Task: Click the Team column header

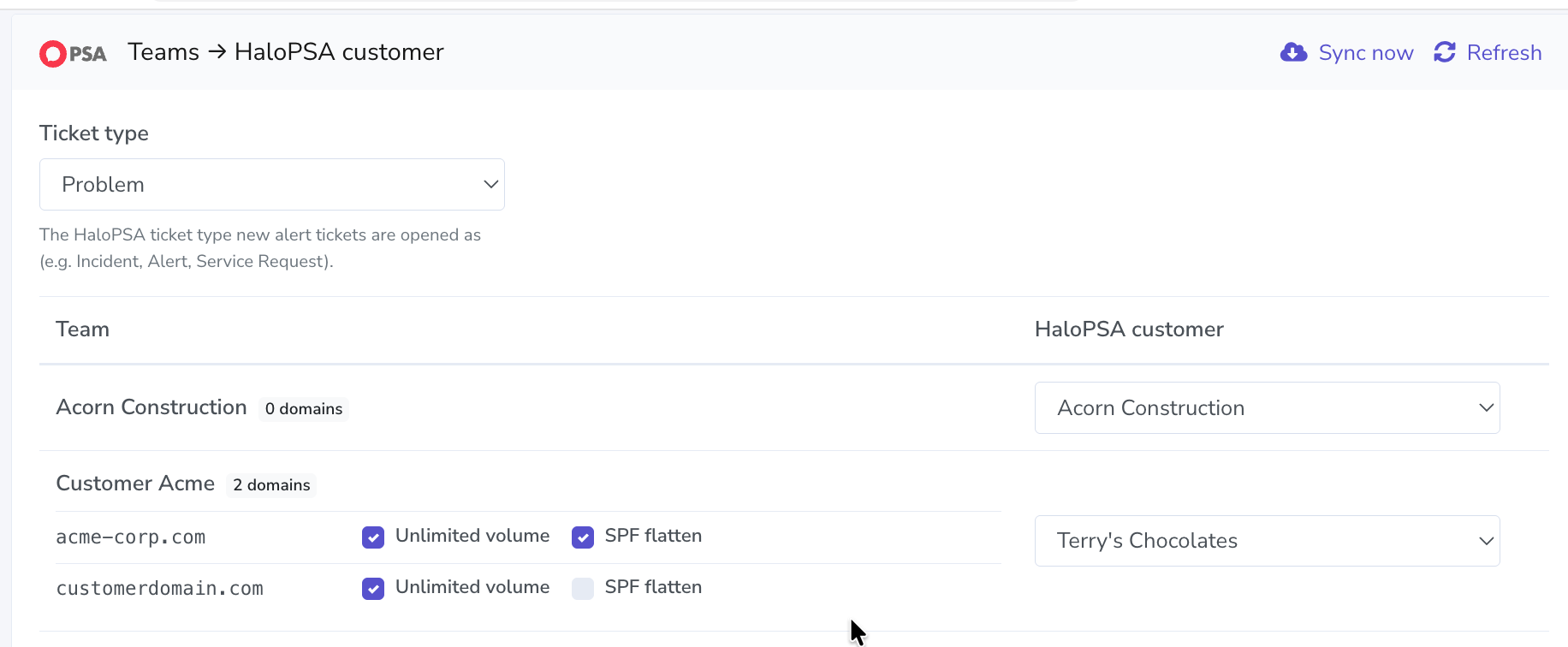Action: point(82,329)
